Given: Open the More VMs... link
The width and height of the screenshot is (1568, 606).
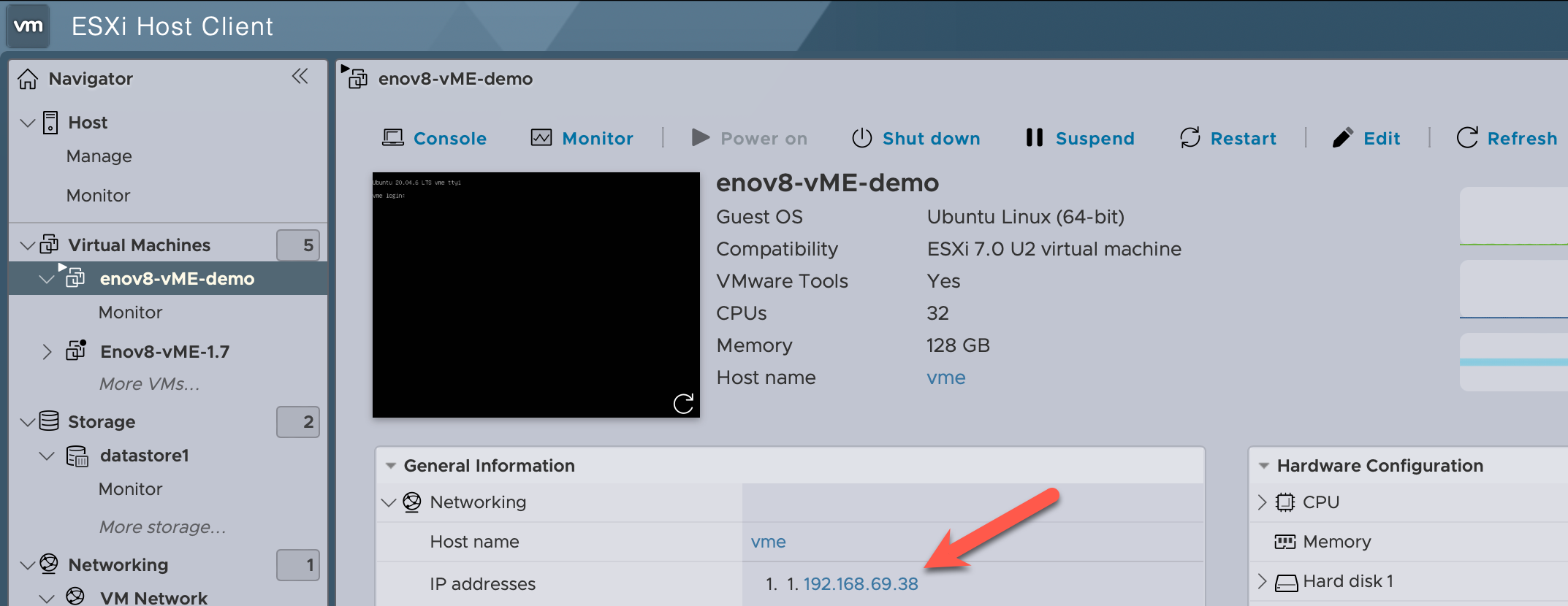Looking at the screenshot, I should [x=149, y=384].
